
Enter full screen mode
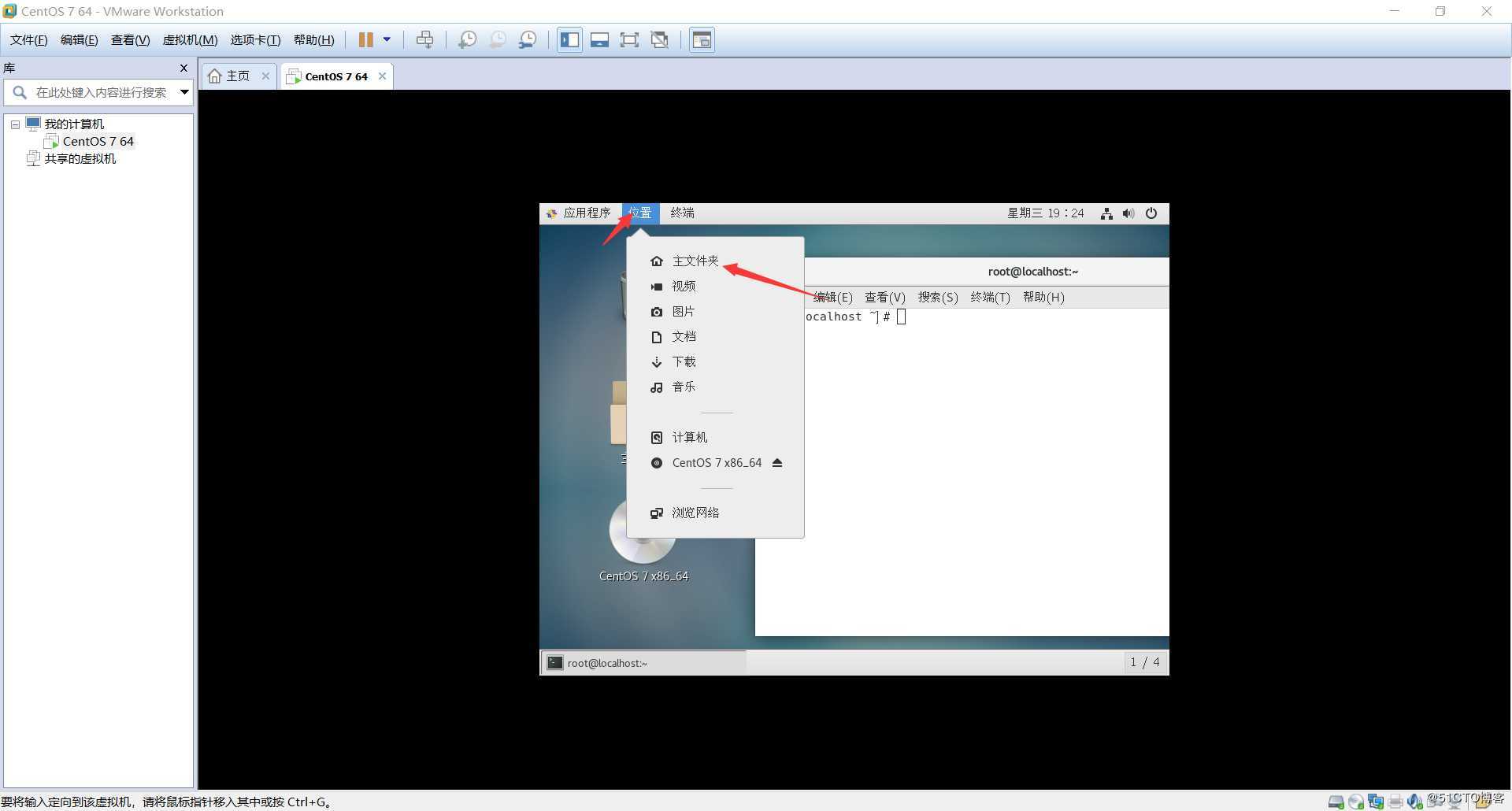click(x=629, y=39)
